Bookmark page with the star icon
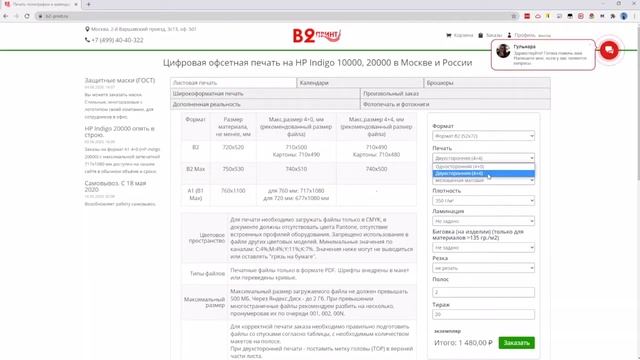 pos(513,16)
